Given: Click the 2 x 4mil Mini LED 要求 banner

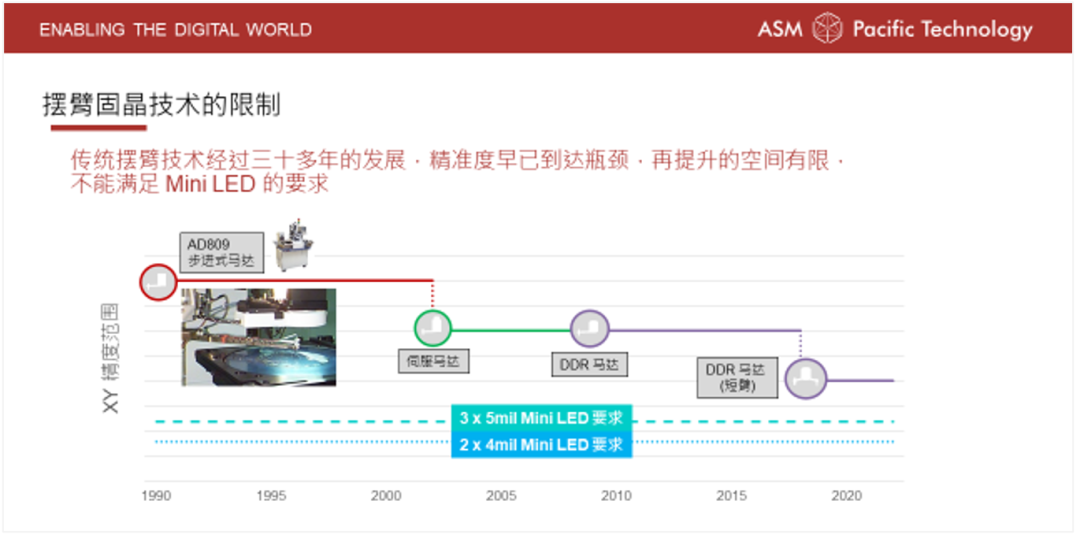Looking at the screenshot, I should [540, 444].
